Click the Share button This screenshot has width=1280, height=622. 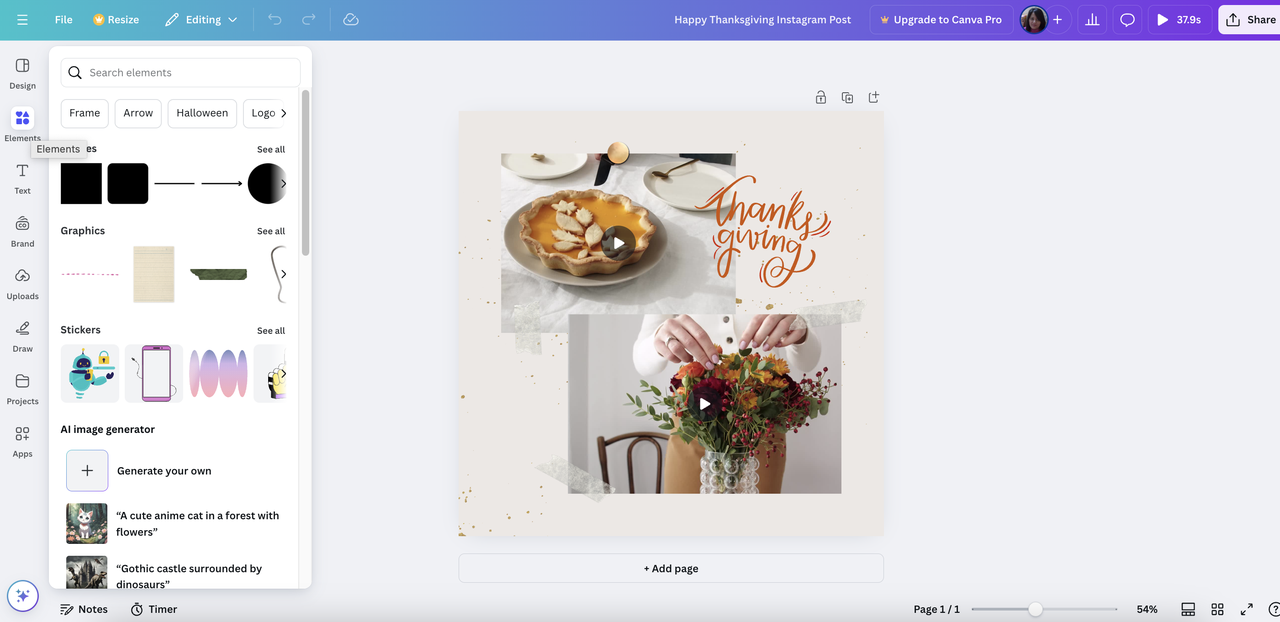pyautogui.click(x=1250, y=20)
